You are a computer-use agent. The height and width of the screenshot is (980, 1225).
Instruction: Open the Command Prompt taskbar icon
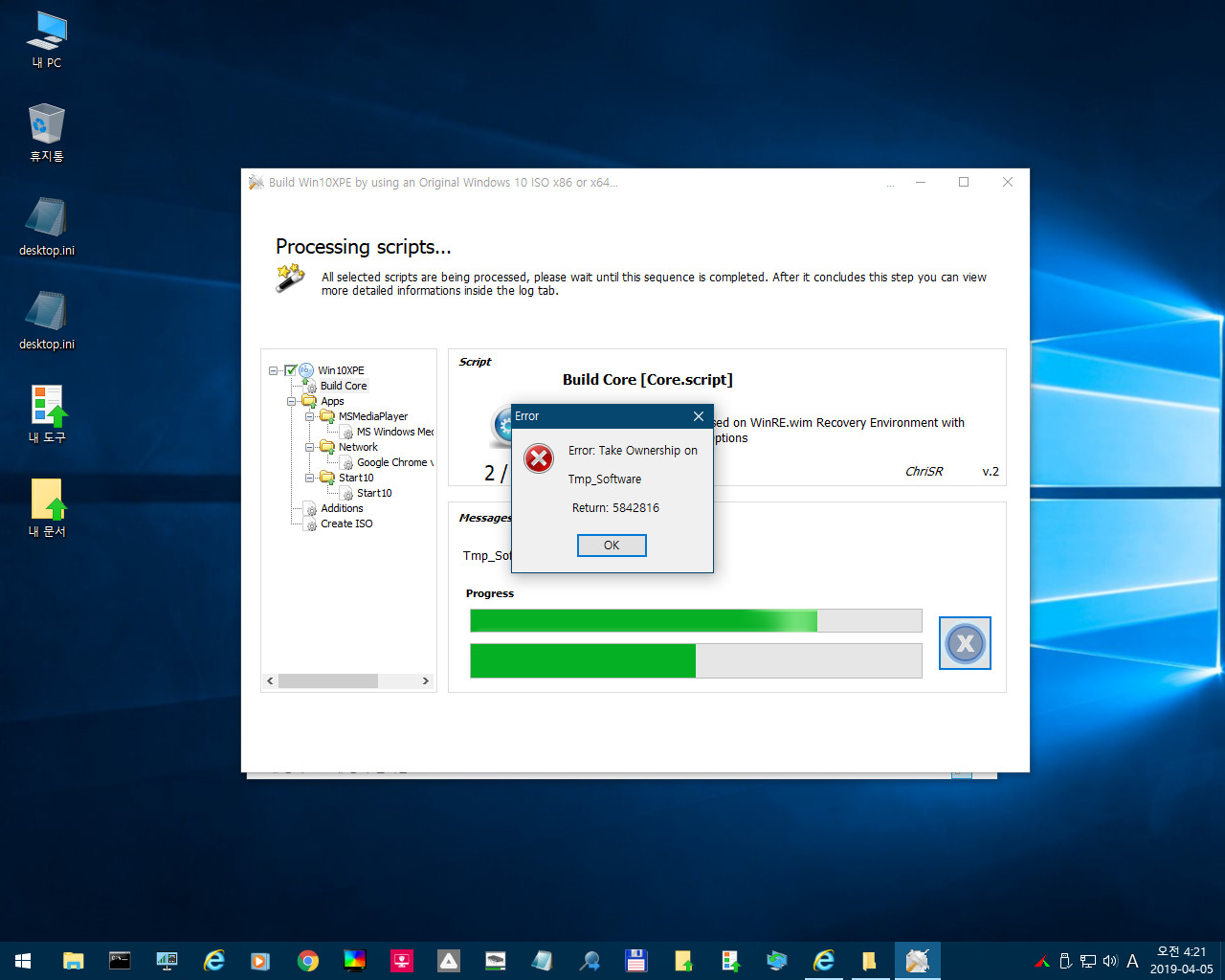pyautogui.click(x=120, y=961)
